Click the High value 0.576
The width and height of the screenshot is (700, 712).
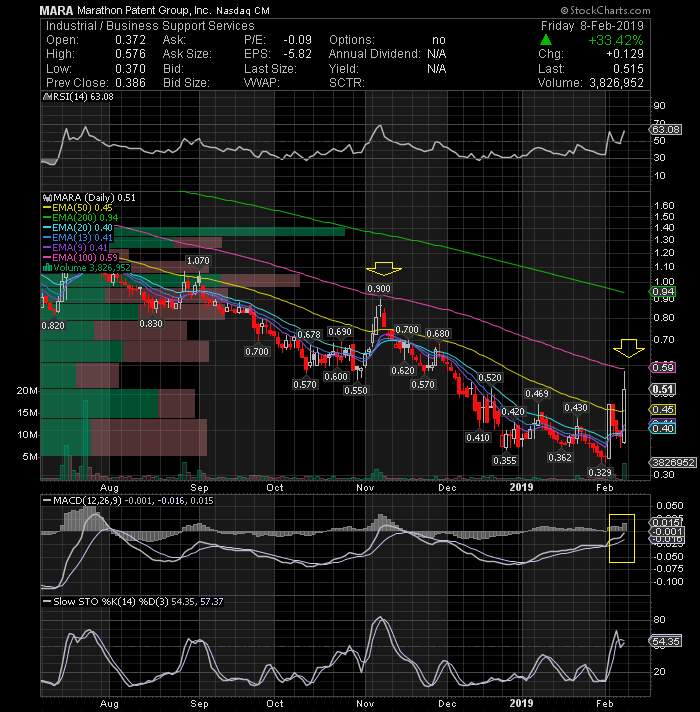130,54
